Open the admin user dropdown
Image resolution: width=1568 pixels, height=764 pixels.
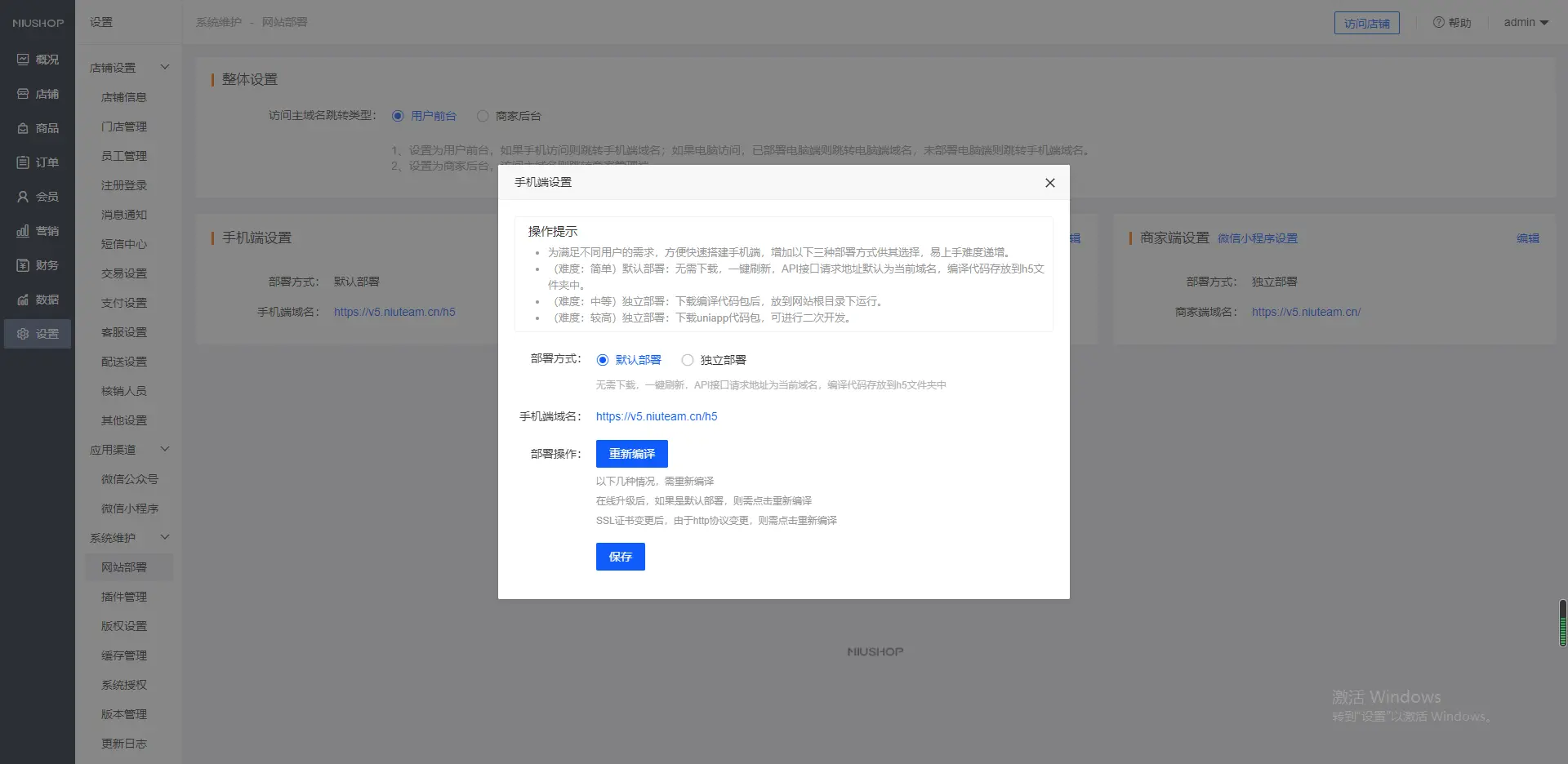click(1526, 23)
